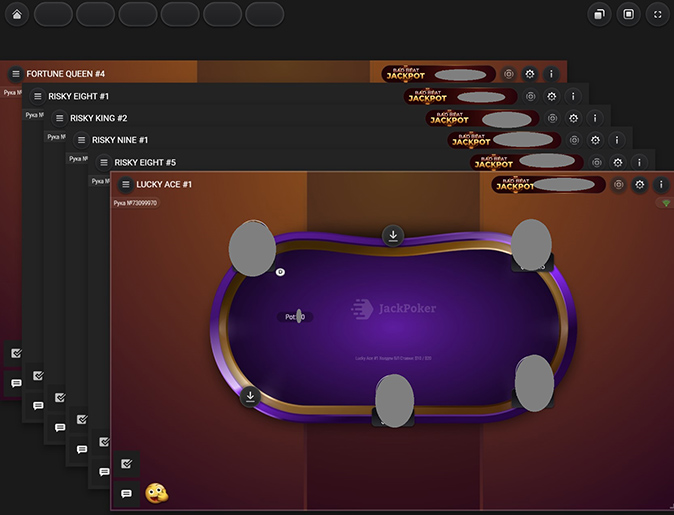
Task: Open Bad Beat Jackpot on Lucky Ace #1
Action: click(548, 185)
